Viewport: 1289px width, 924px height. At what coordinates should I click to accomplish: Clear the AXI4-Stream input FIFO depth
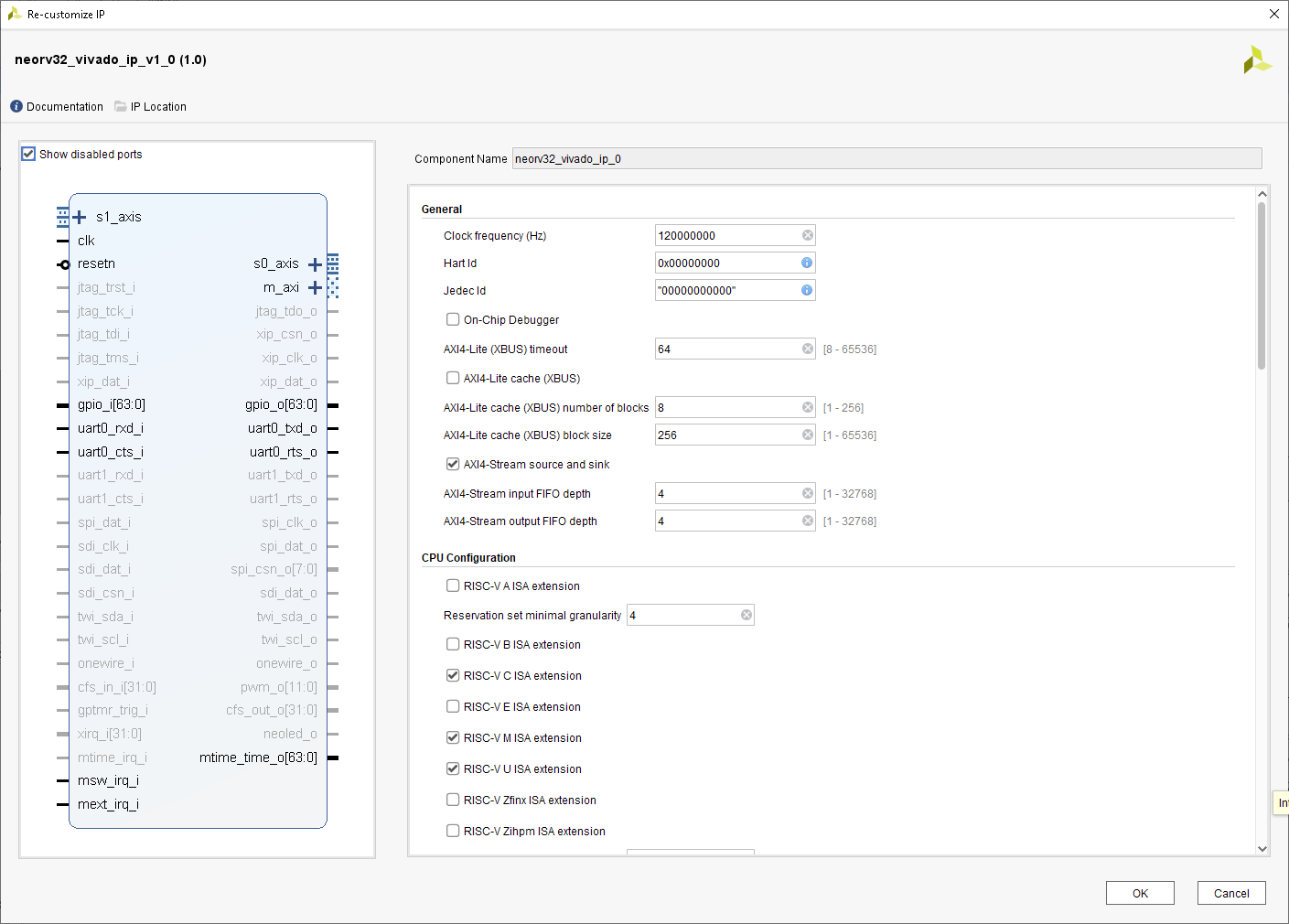pyautogui.click(x=808, y=493)
